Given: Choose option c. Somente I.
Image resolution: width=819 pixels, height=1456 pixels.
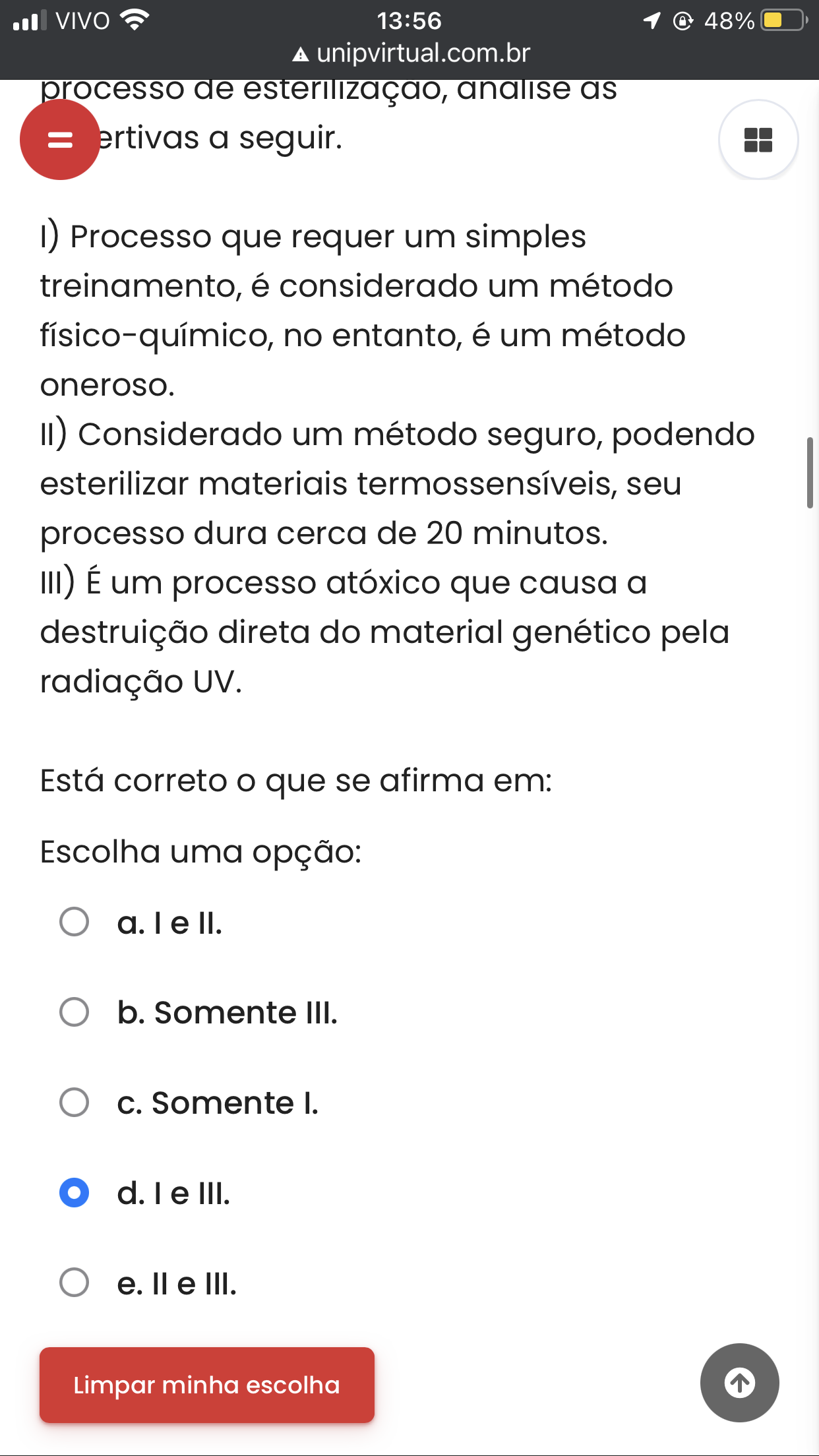Looking at the screenshot, I should tap(189, 1103).
